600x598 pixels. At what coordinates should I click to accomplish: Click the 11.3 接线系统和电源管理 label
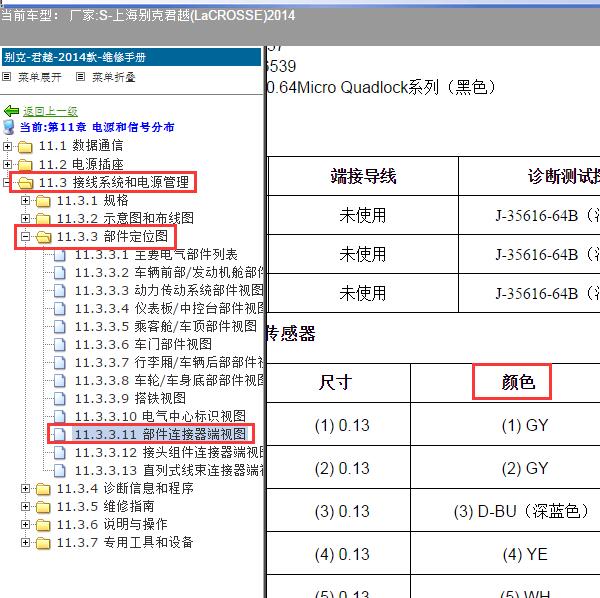[114, 182]
